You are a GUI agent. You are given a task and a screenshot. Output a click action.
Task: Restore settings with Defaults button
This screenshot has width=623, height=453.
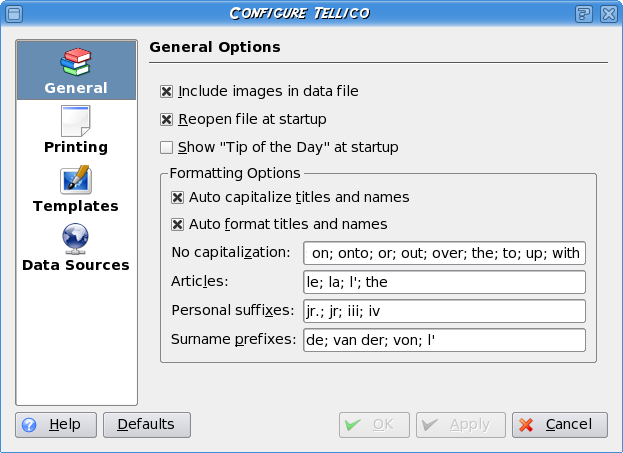pyautogui.click(x=147, y=425)
